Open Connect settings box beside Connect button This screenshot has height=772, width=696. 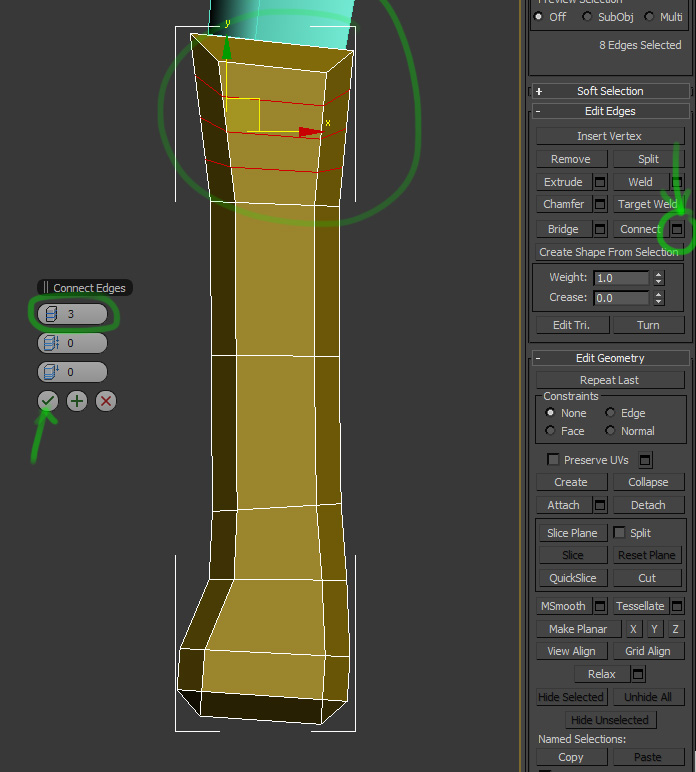tap(677, 229)
